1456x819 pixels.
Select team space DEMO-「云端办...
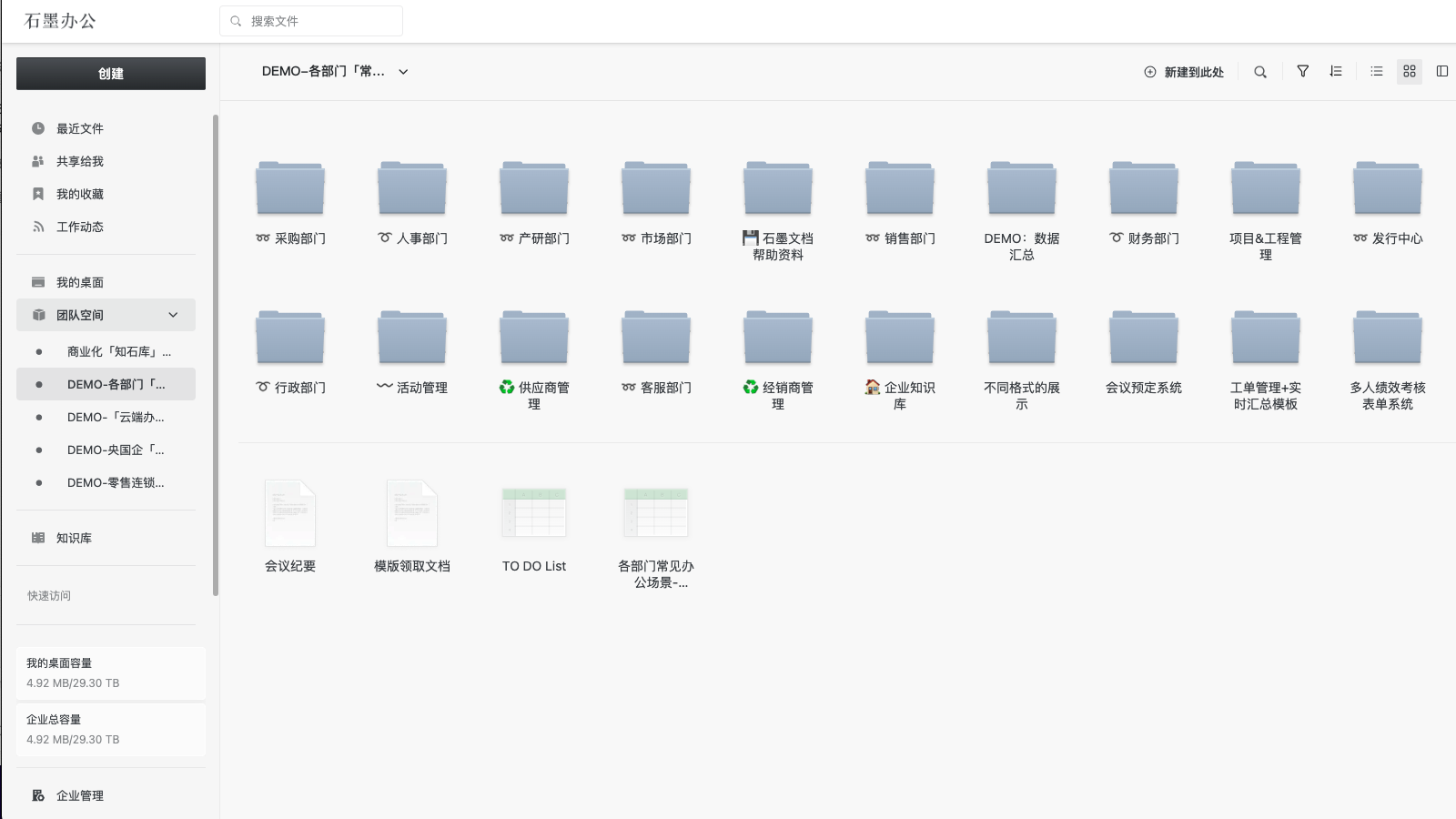[x=106, y=417]
